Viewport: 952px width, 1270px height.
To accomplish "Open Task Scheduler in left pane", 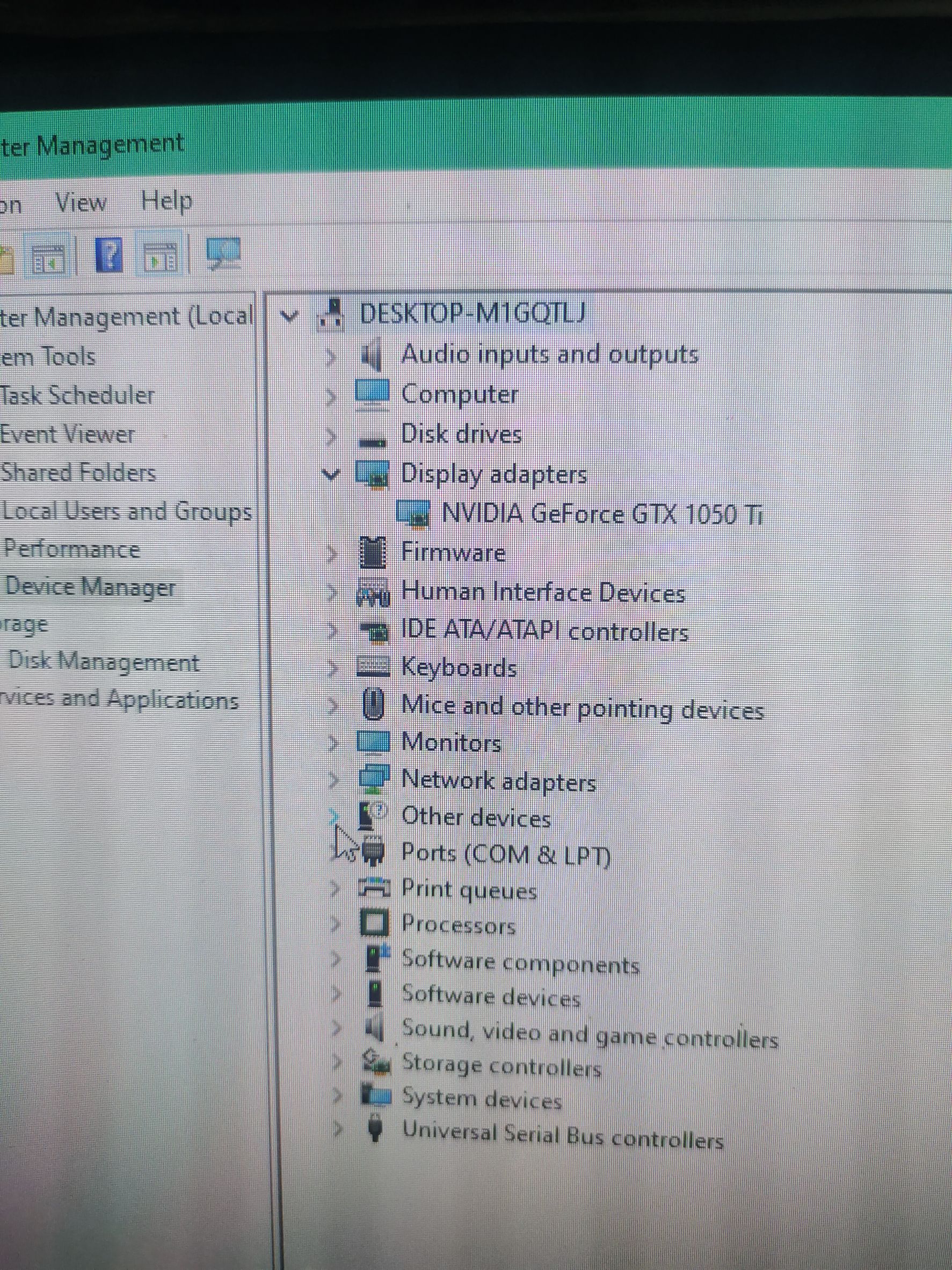I will [77, 395].
